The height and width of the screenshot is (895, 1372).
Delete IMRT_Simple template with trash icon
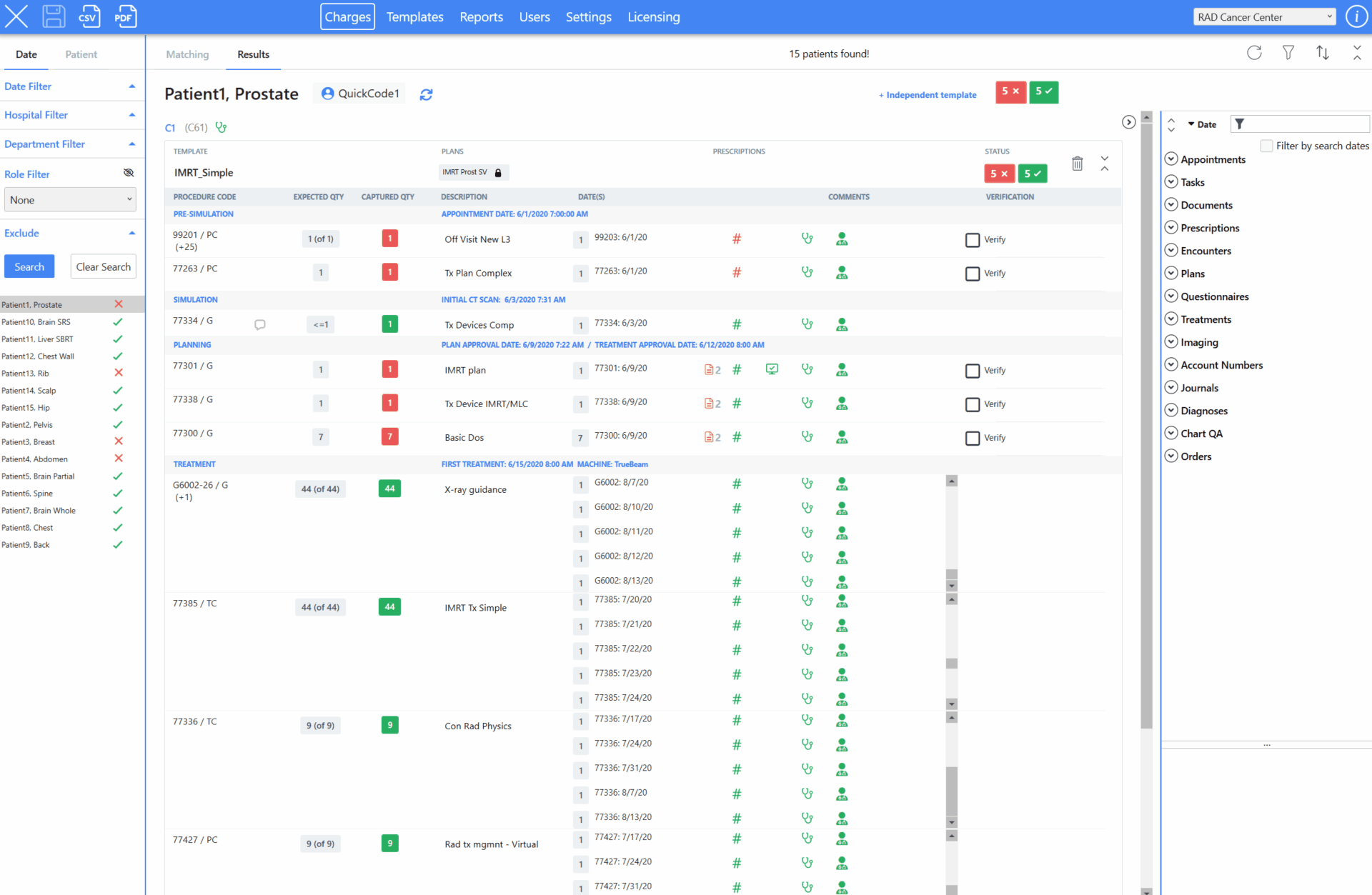coord(1078,164)
